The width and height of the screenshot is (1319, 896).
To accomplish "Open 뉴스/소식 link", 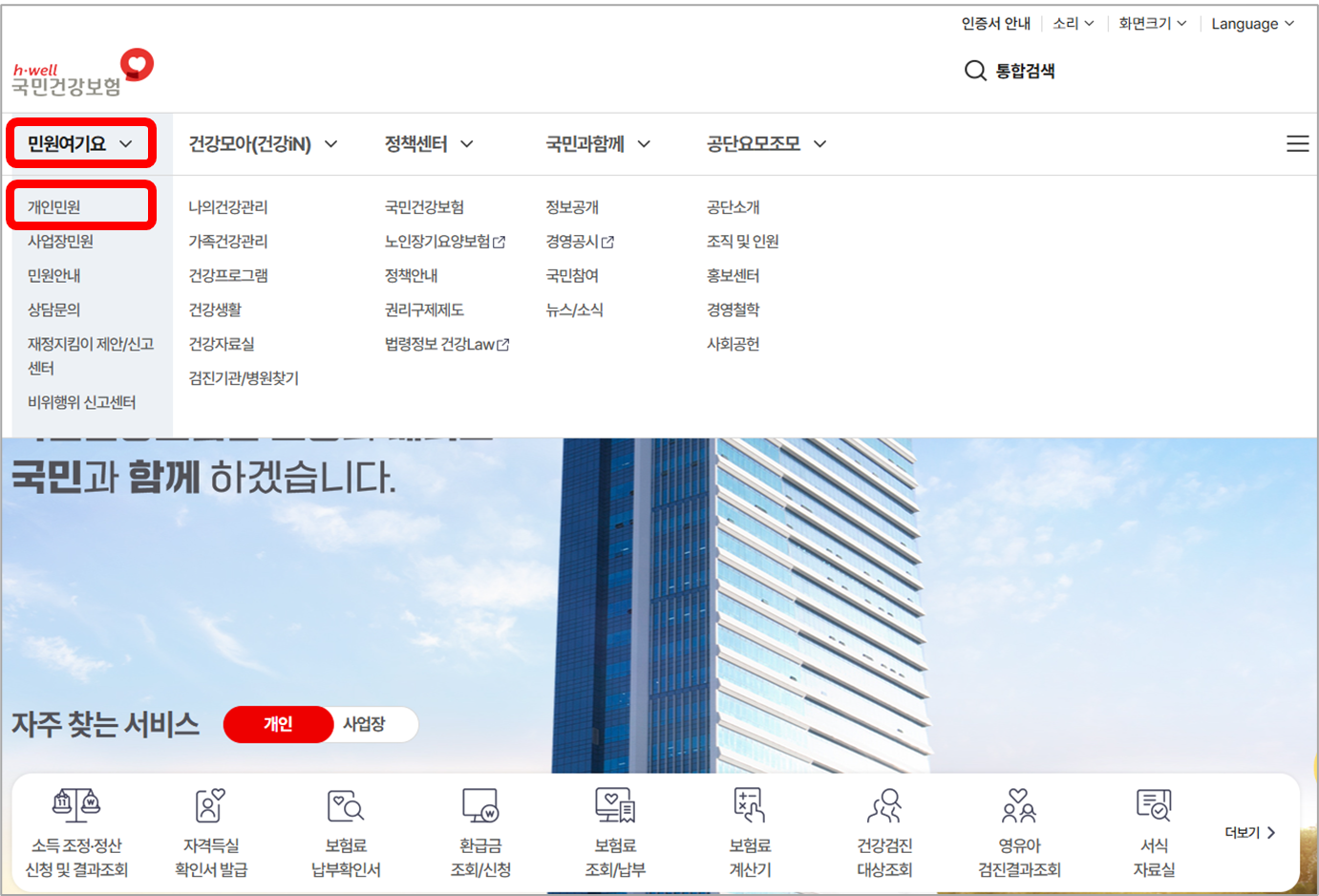I will click(x=574, y=310).
